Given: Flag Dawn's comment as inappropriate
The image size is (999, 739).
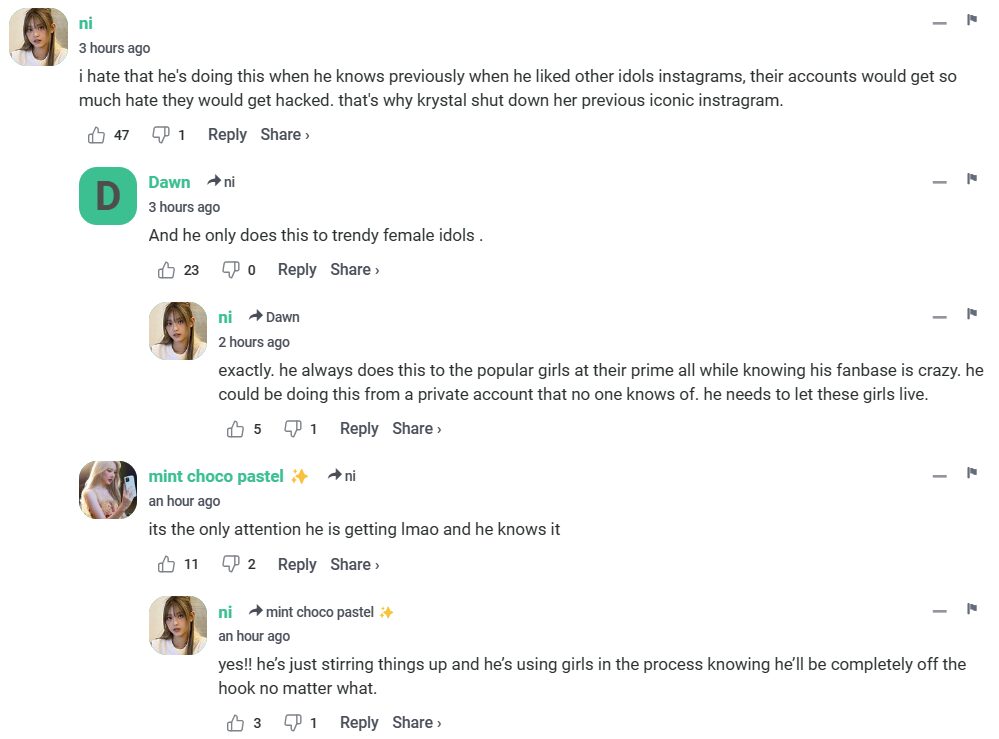Looking at the screenshot, I should pyautogui.click(x=971, y=179).
